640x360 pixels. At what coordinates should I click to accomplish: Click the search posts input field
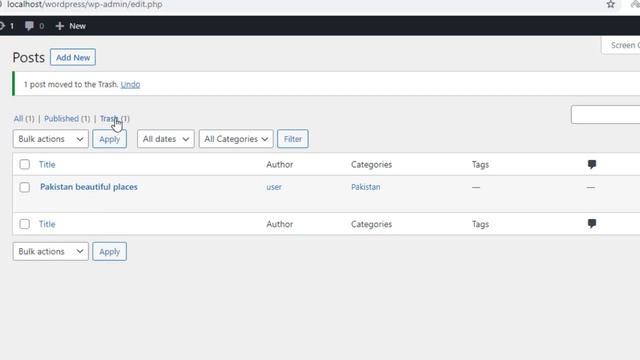[605, 115]
